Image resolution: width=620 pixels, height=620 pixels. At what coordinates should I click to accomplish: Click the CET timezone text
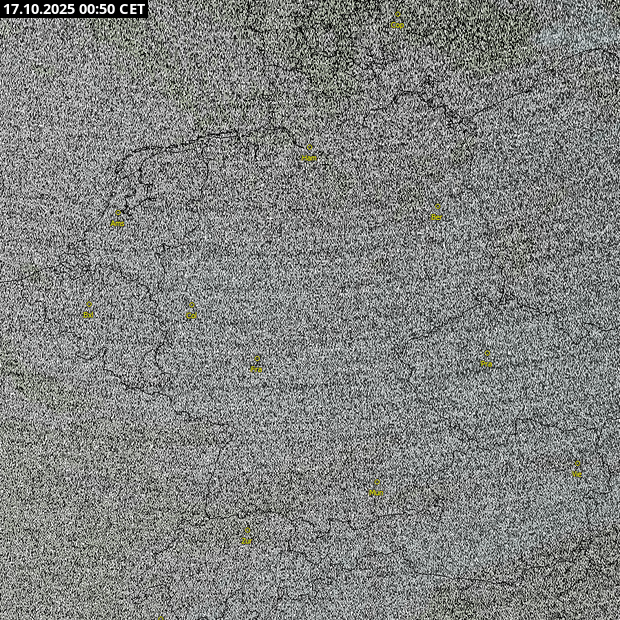point(132,9)
